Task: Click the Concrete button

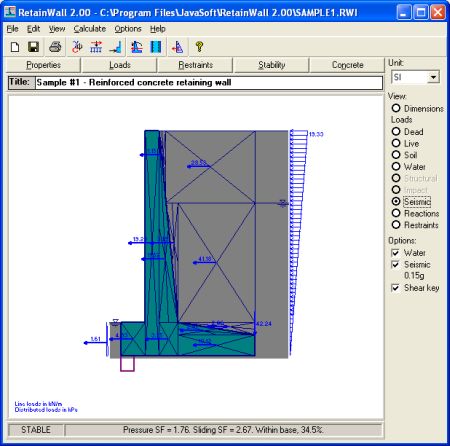Action: (x=347, y=65)
